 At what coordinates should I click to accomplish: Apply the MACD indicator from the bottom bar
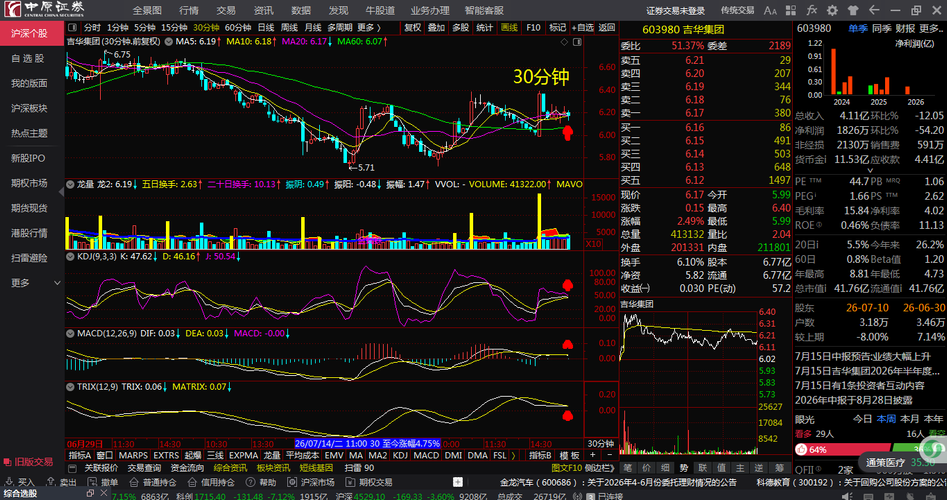coord(426,455)
